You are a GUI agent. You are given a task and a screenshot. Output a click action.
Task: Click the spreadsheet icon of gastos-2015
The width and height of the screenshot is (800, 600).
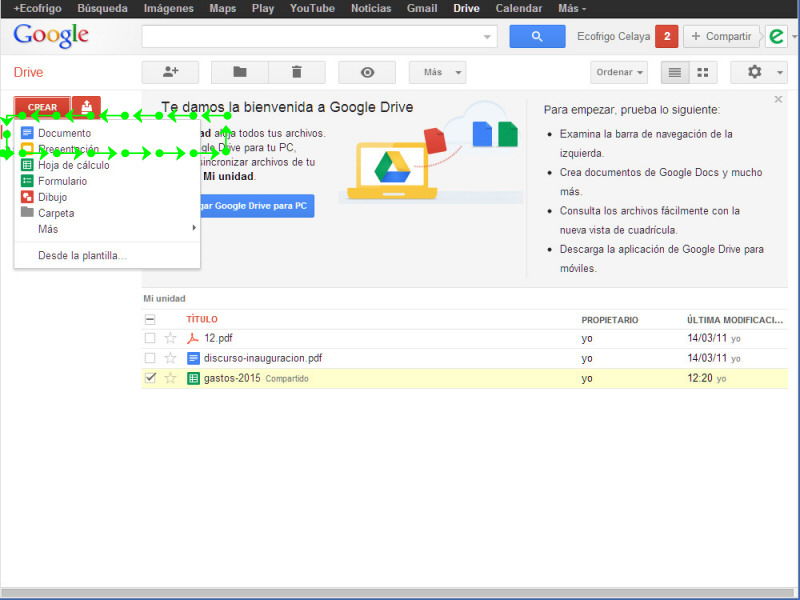tap(193, 378)
